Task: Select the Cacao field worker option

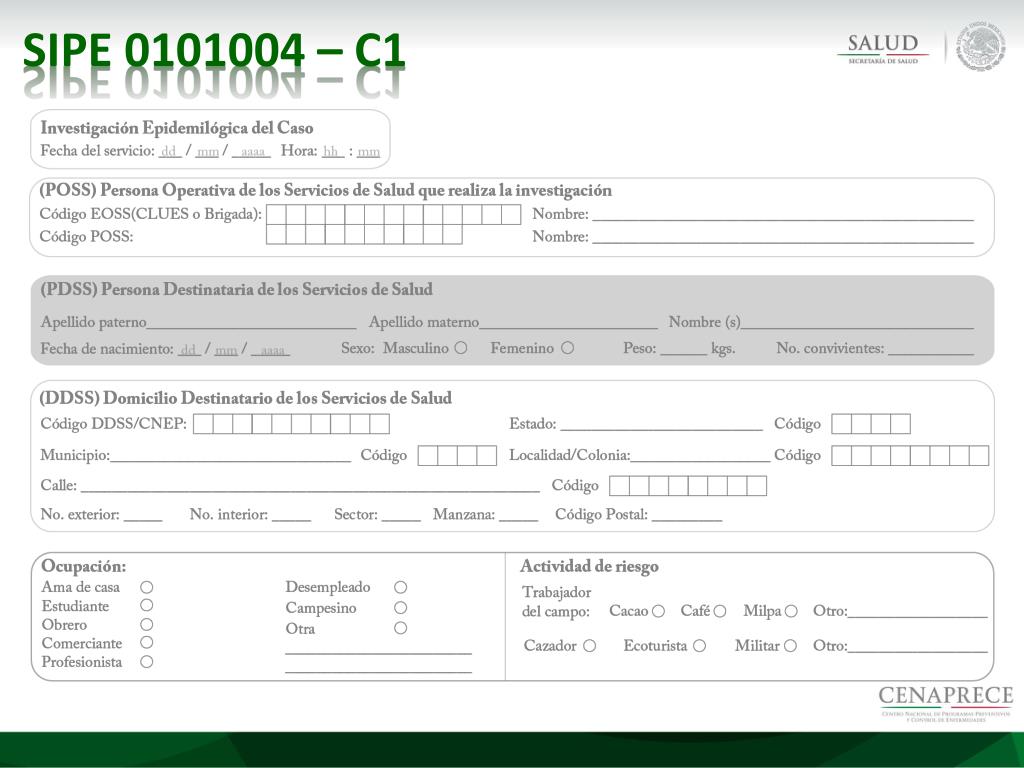Action: click(x=658, y=611)
